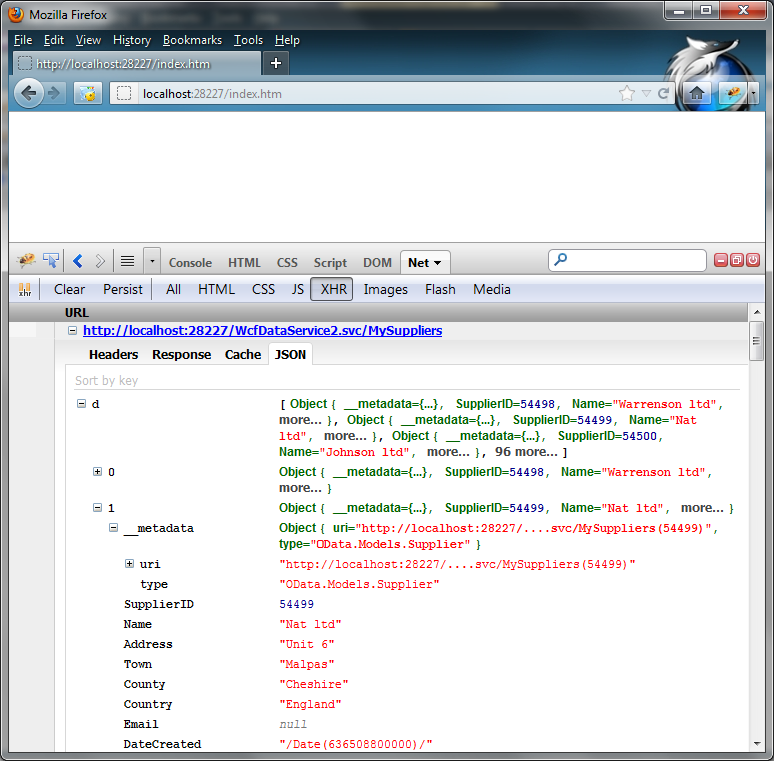Click the Net panel vertical scrollbar thumb
The height and width of the screenshot is (761, 774).
coord(756,341)
